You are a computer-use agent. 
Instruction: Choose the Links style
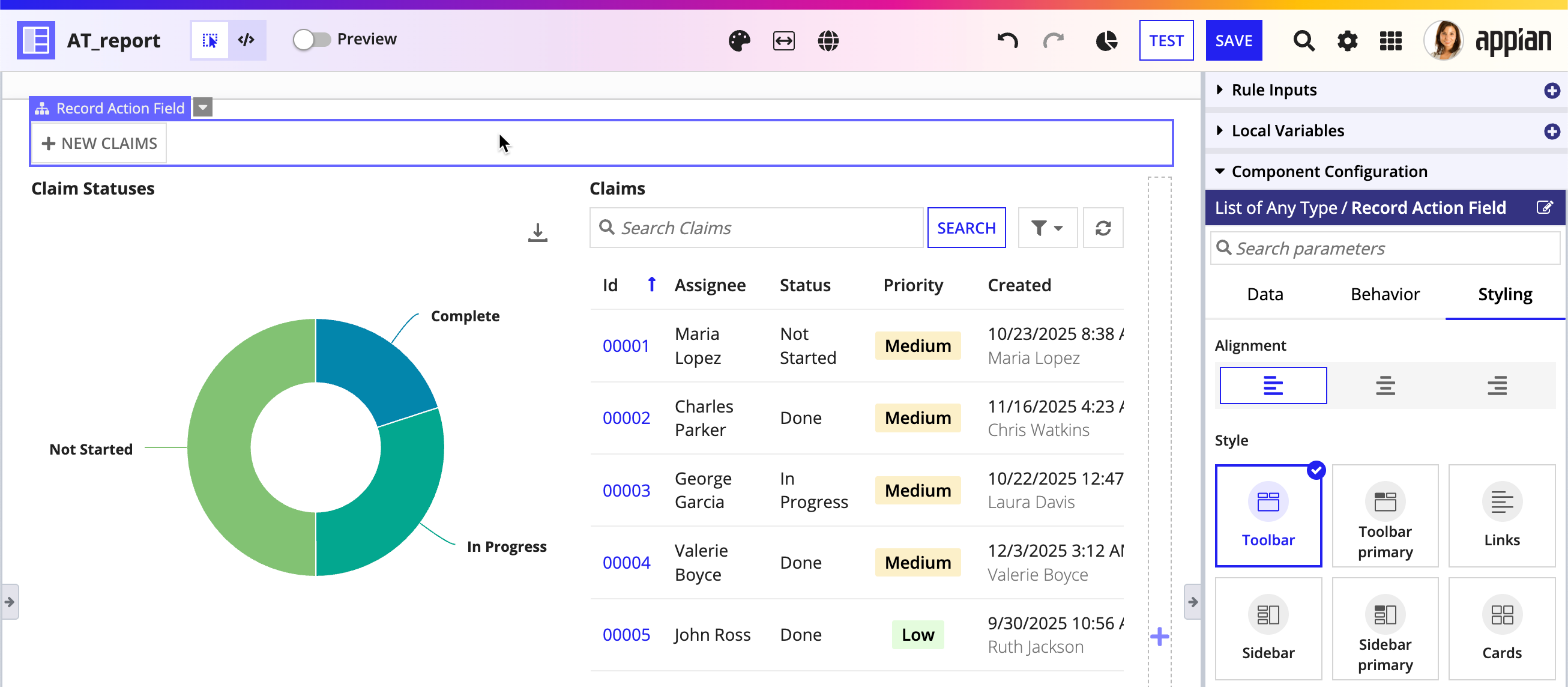[x=1501, y=516]
